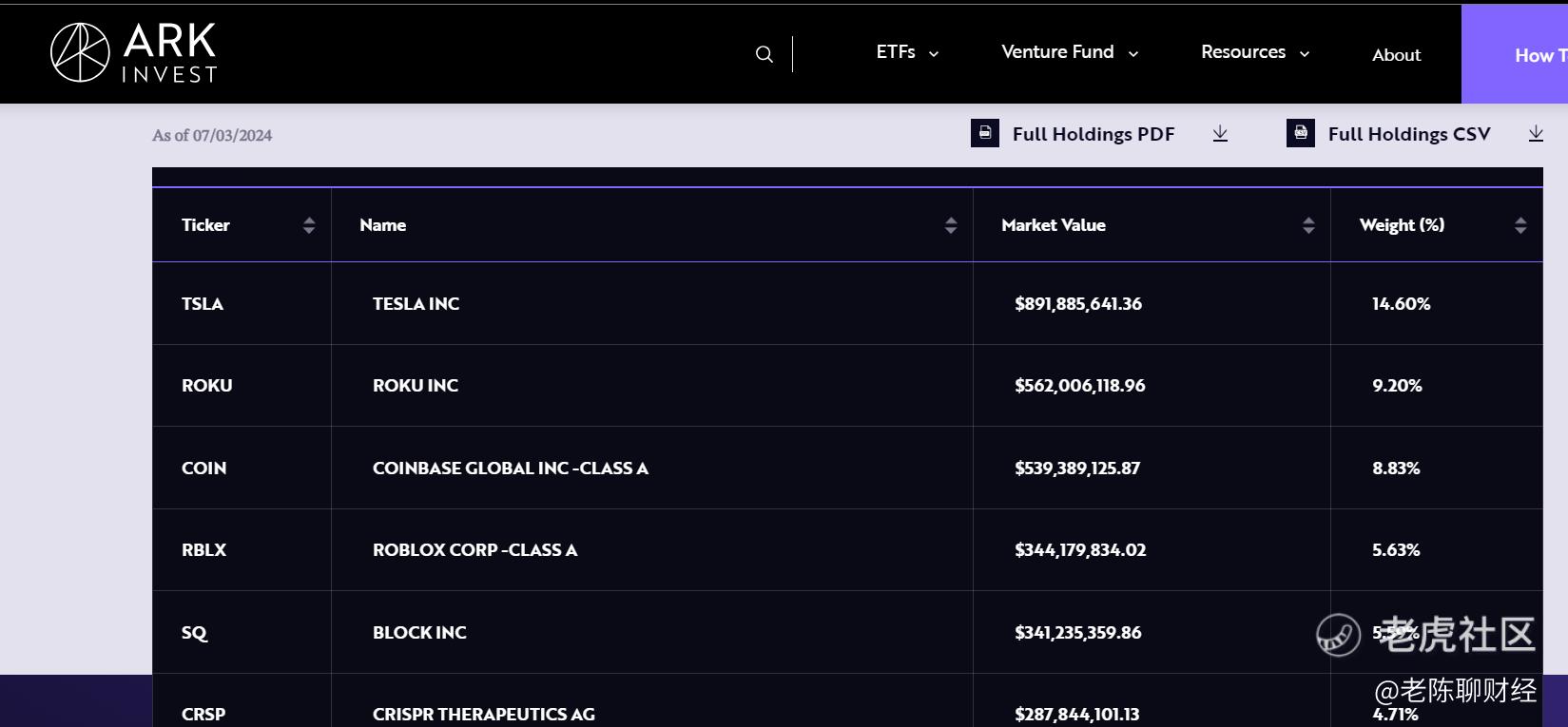Screen dimensions: 1568x727
Task: Click the PDF document icon
Action: tap(985, 133)
